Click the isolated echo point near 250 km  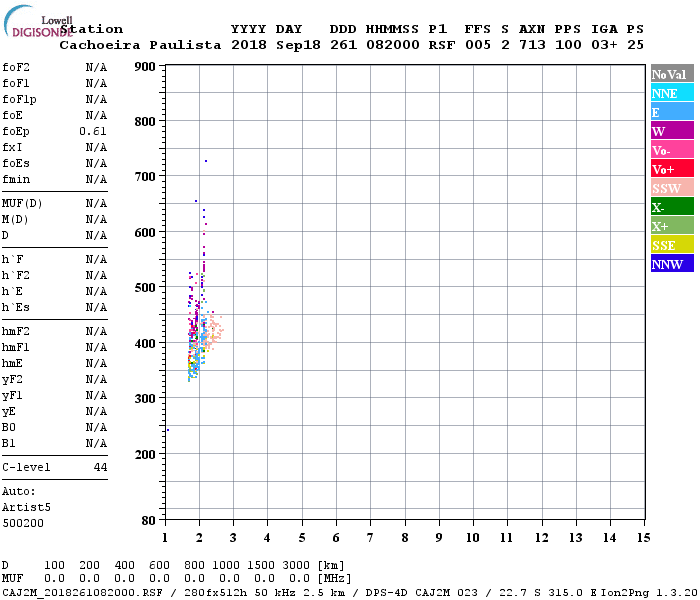[x=168, y=430]
